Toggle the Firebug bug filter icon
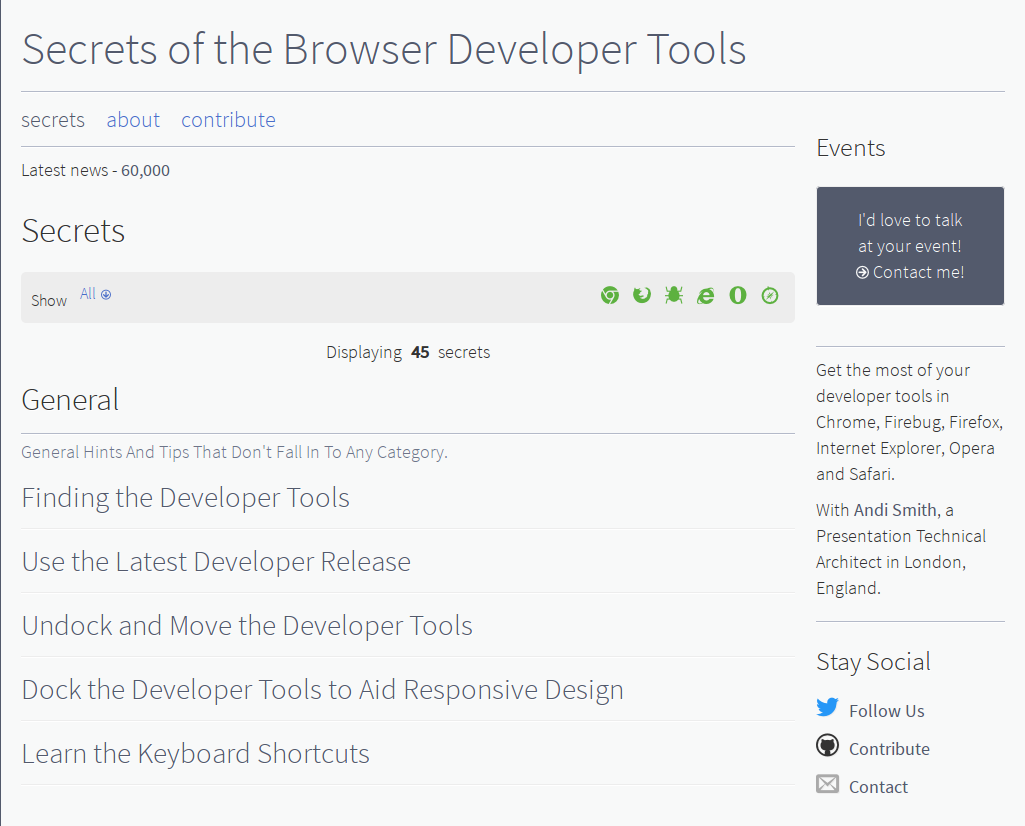Viewport: 1025px width, 826px height. pos(673,295)
